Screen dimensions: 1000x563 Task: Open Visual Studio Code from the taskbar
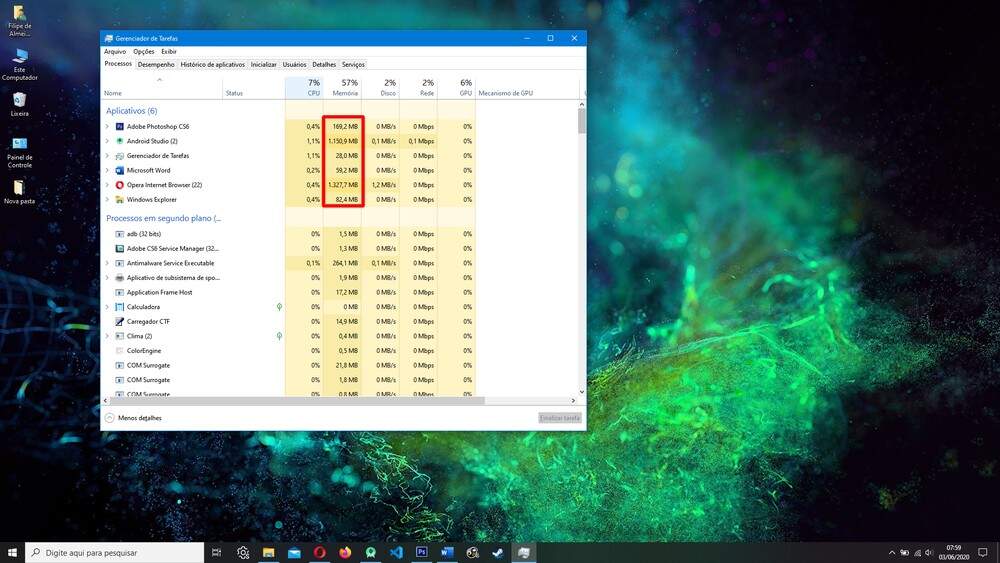tap(396, 552)
